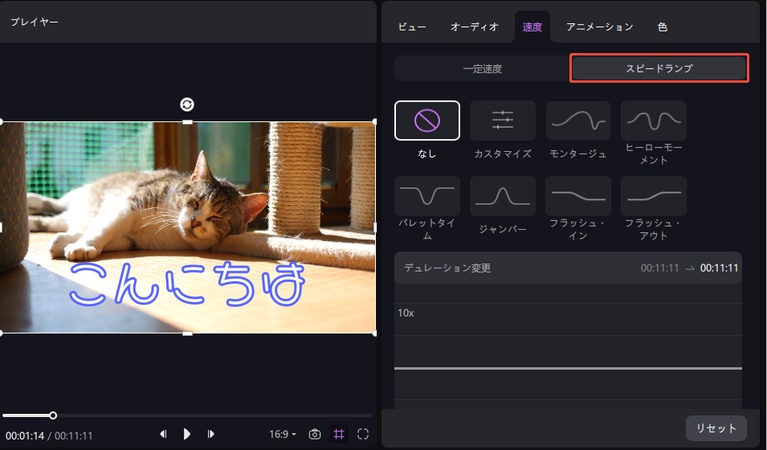
Task: Step forward one frame
Action: tap(210, 434)
